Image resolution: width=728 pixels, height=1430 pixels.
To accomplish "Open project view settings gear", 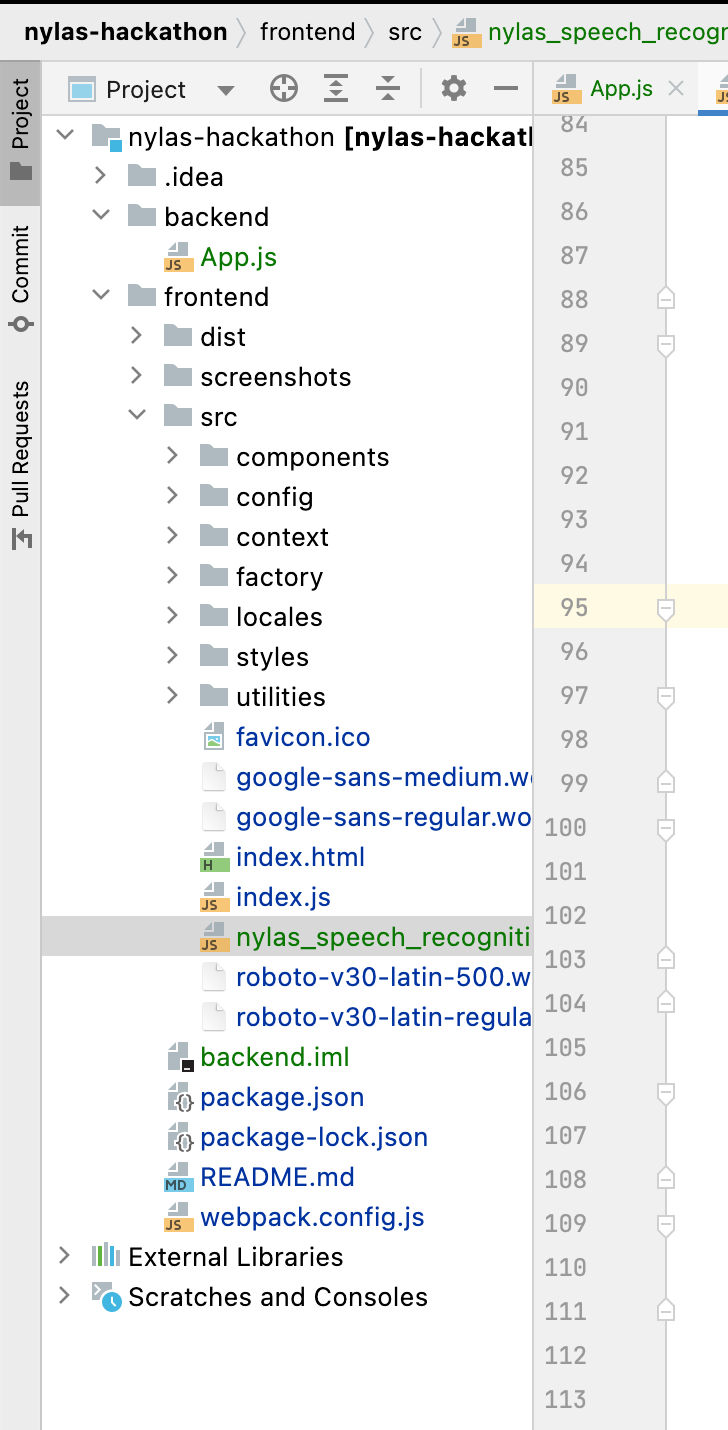I will 454,89.
